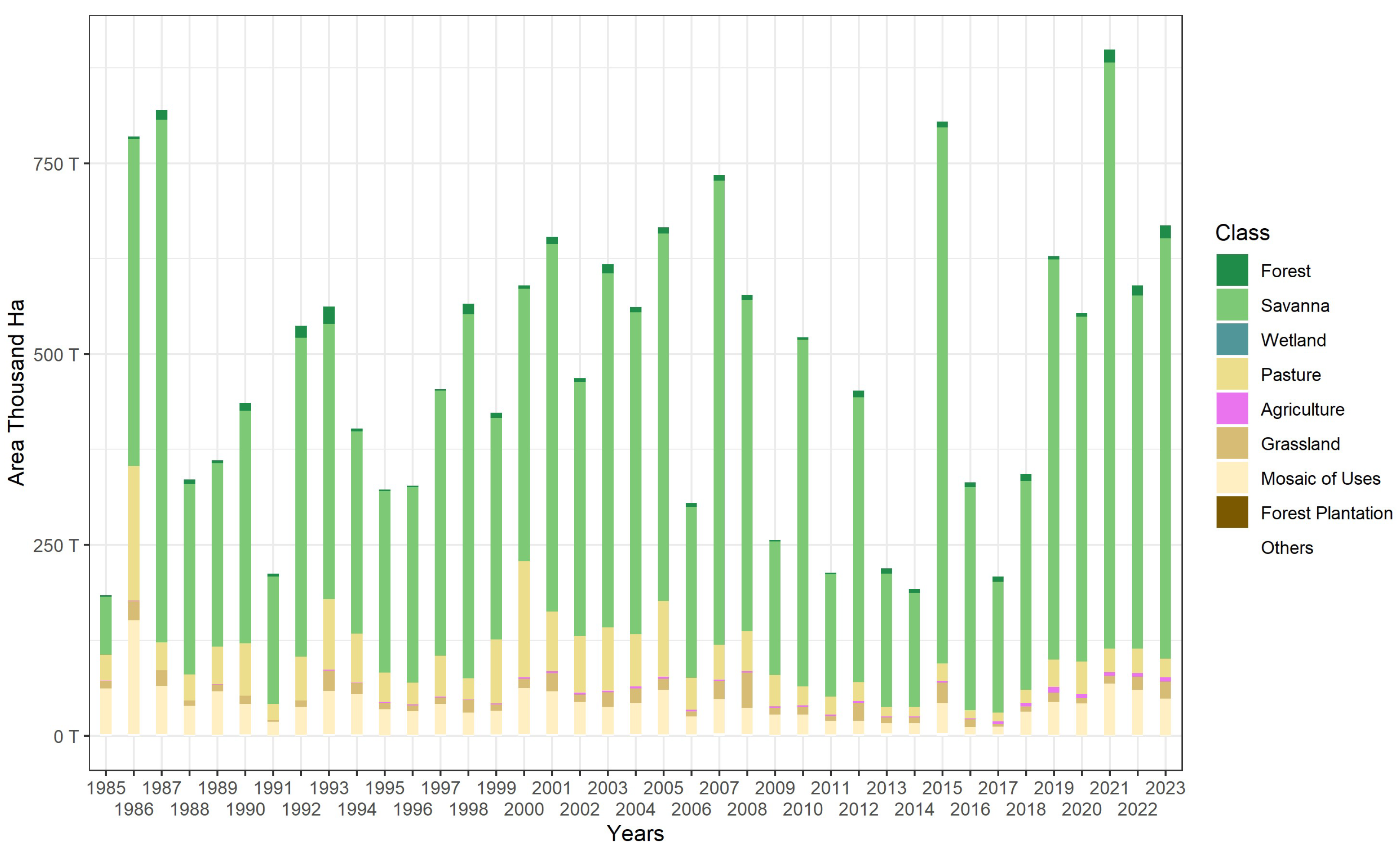The width and height of the screenshot is (1400, 850).
Task: Click the Class legend title
Action: coord(1242,233)
